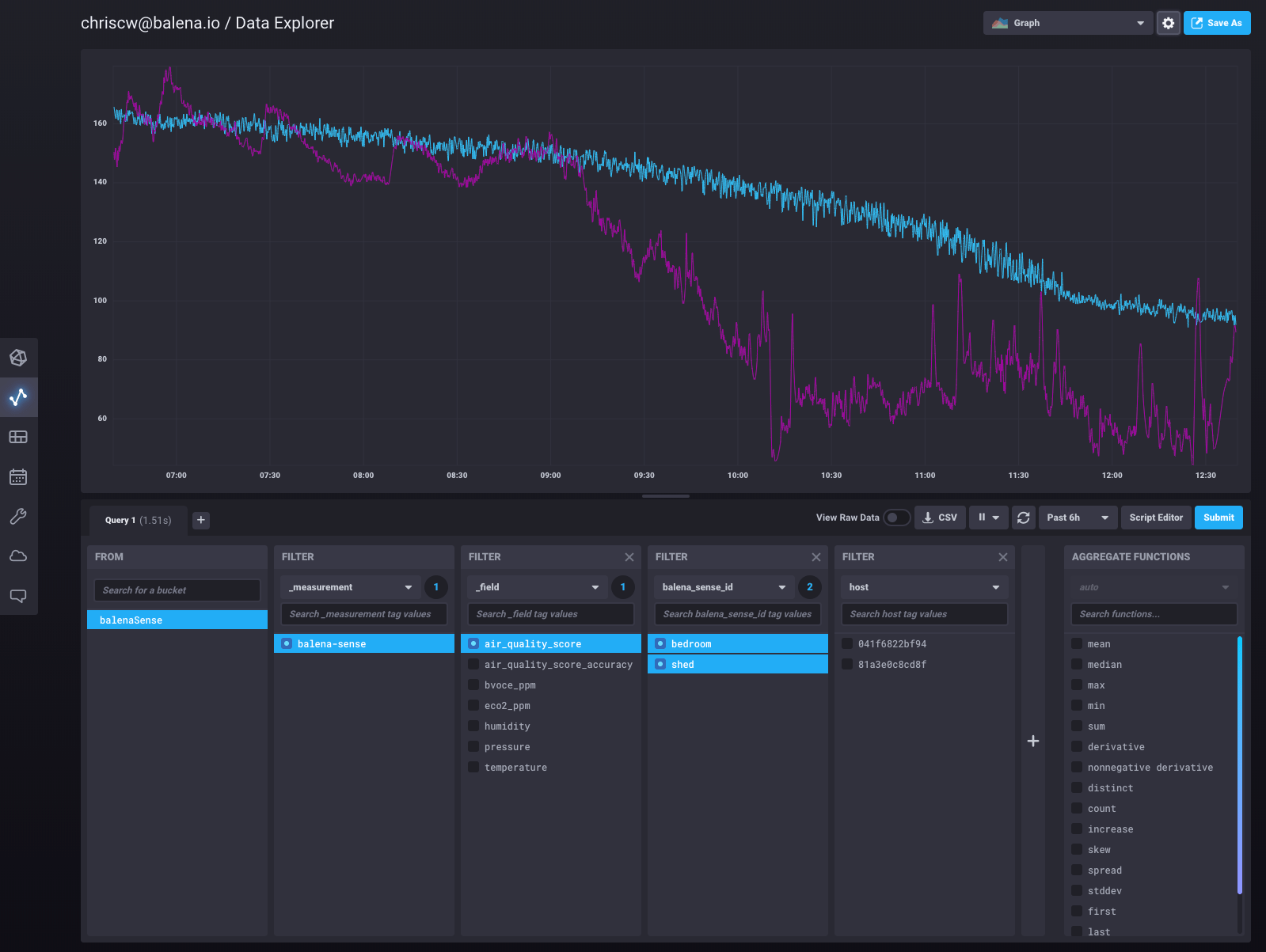This screenshot has width=1266, height=952.
Task: Expand the Past 6h time range dropdown
Action: [x=1077, y=518]
